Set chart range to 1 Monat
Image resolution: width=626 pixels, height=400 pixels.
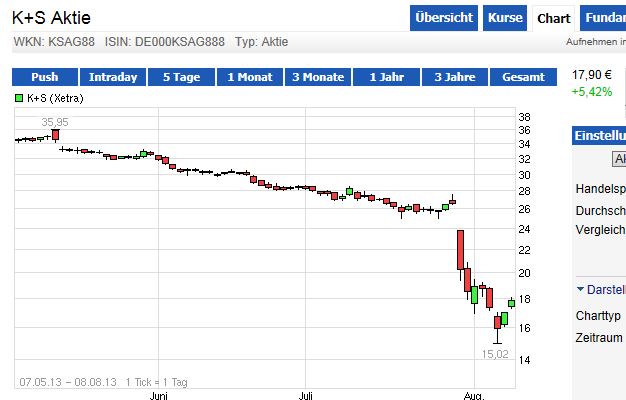[x=250, y=77]
